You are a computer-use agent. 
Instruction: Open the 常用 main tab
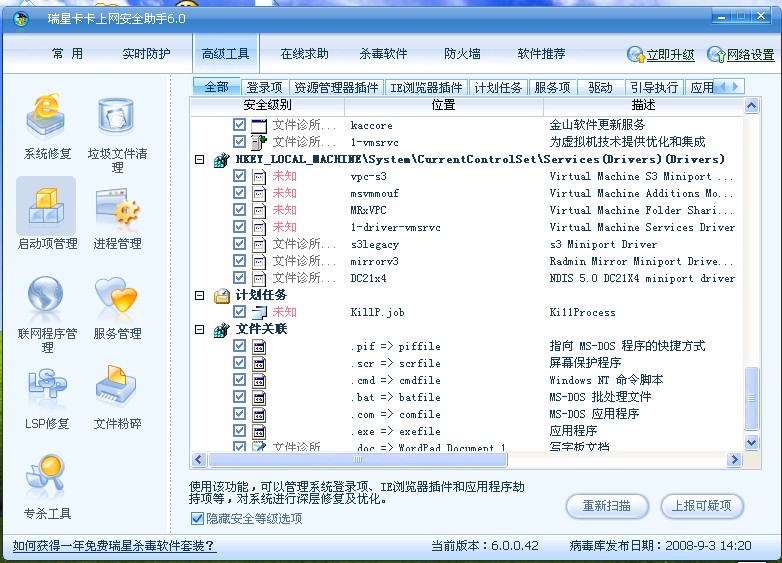pyautogui.click(x=67, y=54)
